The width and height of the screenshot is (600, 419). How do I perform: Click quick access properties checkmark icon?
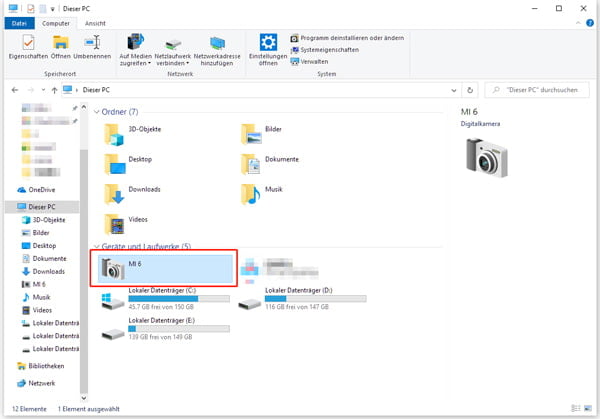pos(31,8)
